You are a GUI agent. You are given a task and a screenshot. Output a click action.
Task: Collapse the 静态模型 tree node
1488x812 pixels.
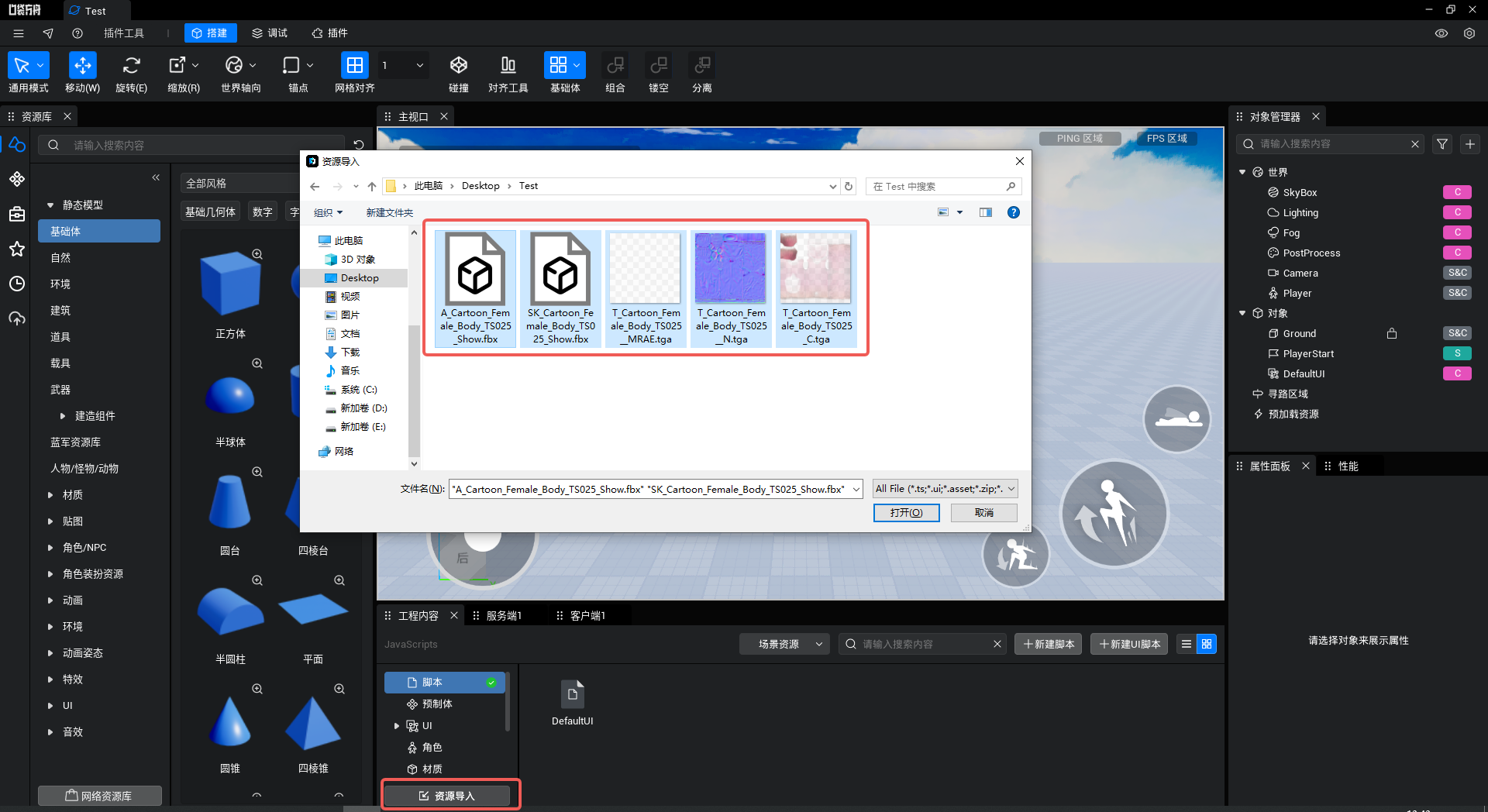(50, 205)
